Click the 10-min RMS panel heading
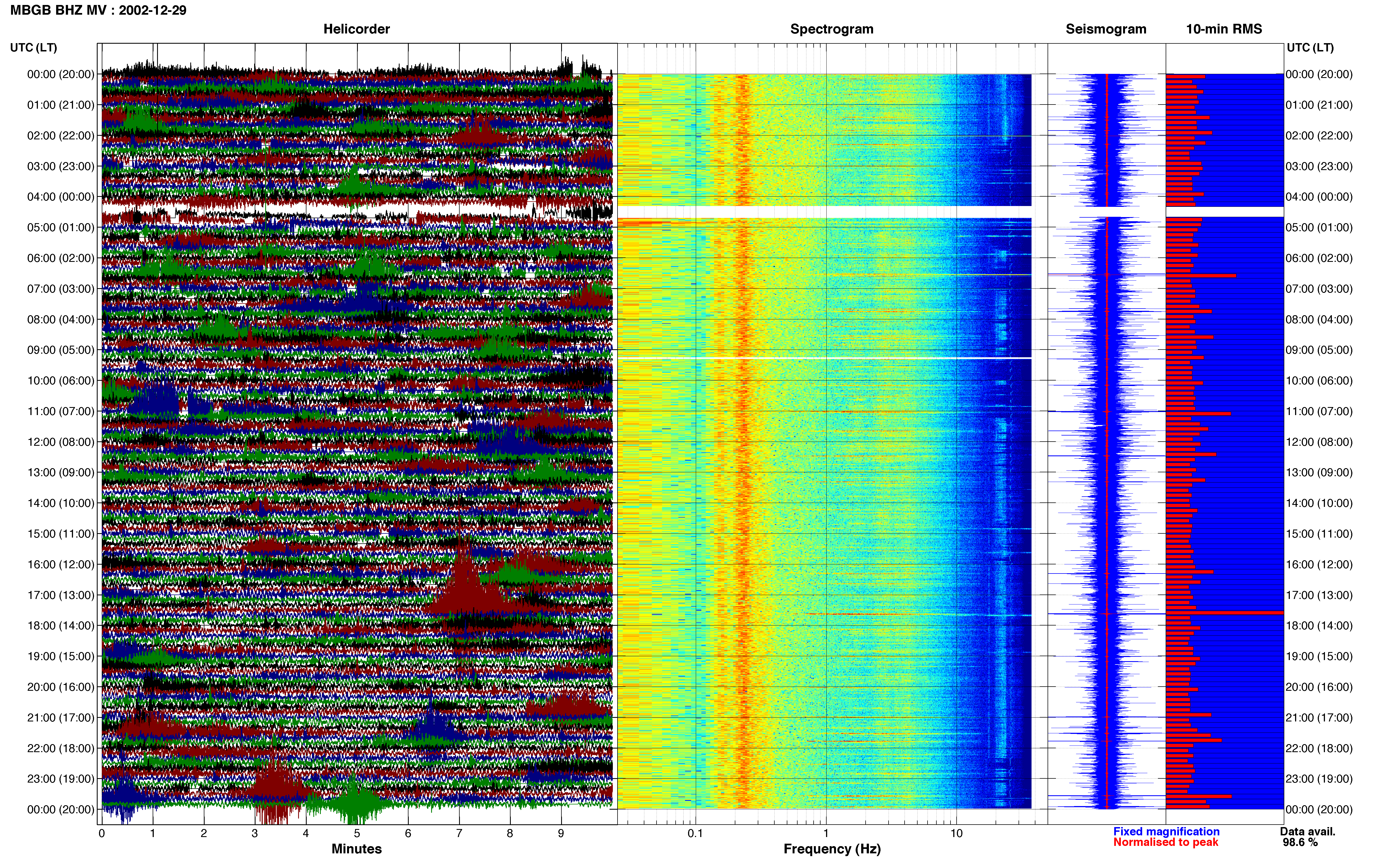 click(x=1224, y=29)
